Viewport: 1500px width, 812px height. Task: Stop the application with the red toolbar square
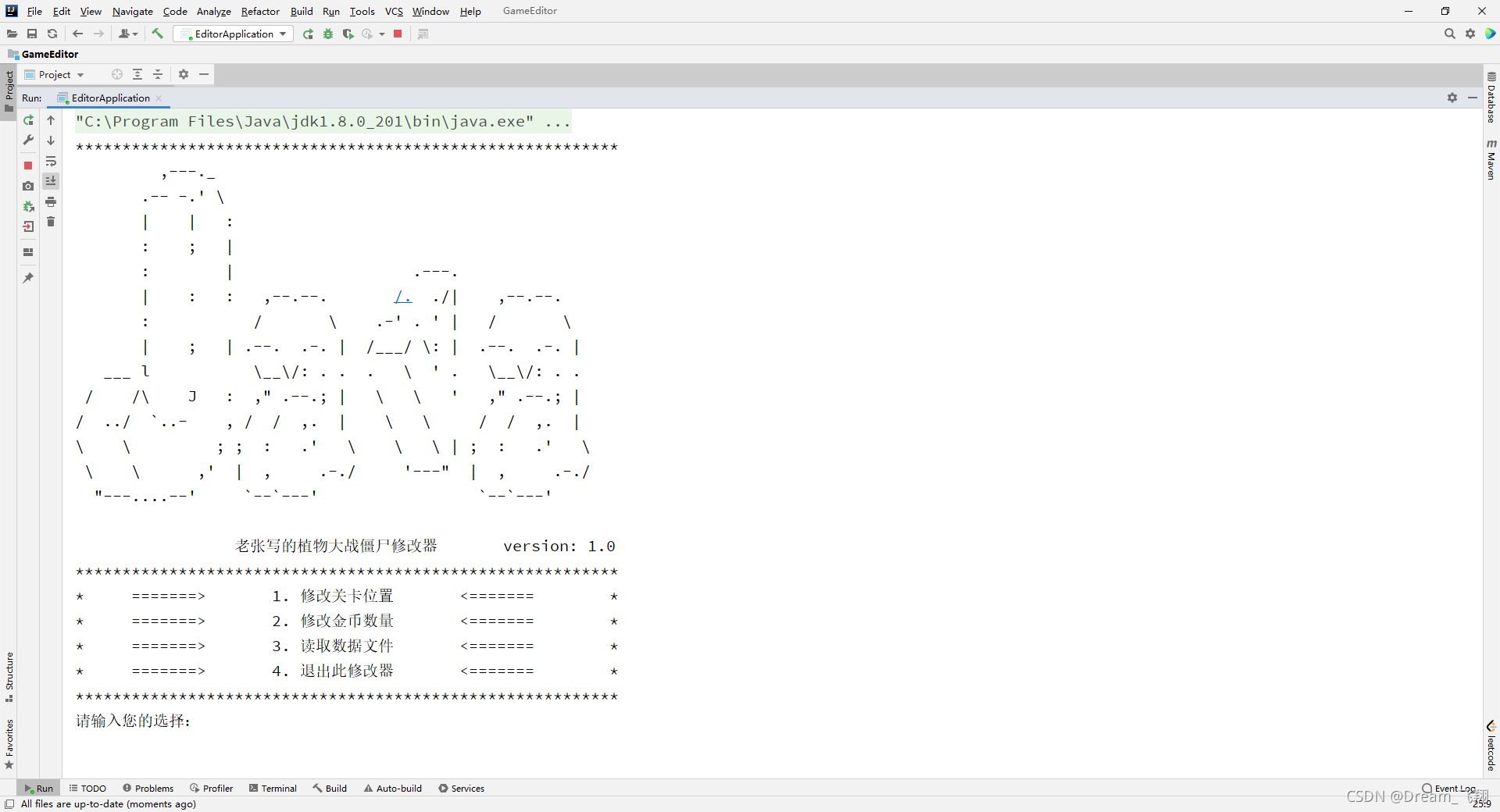[x=398, y=34]
